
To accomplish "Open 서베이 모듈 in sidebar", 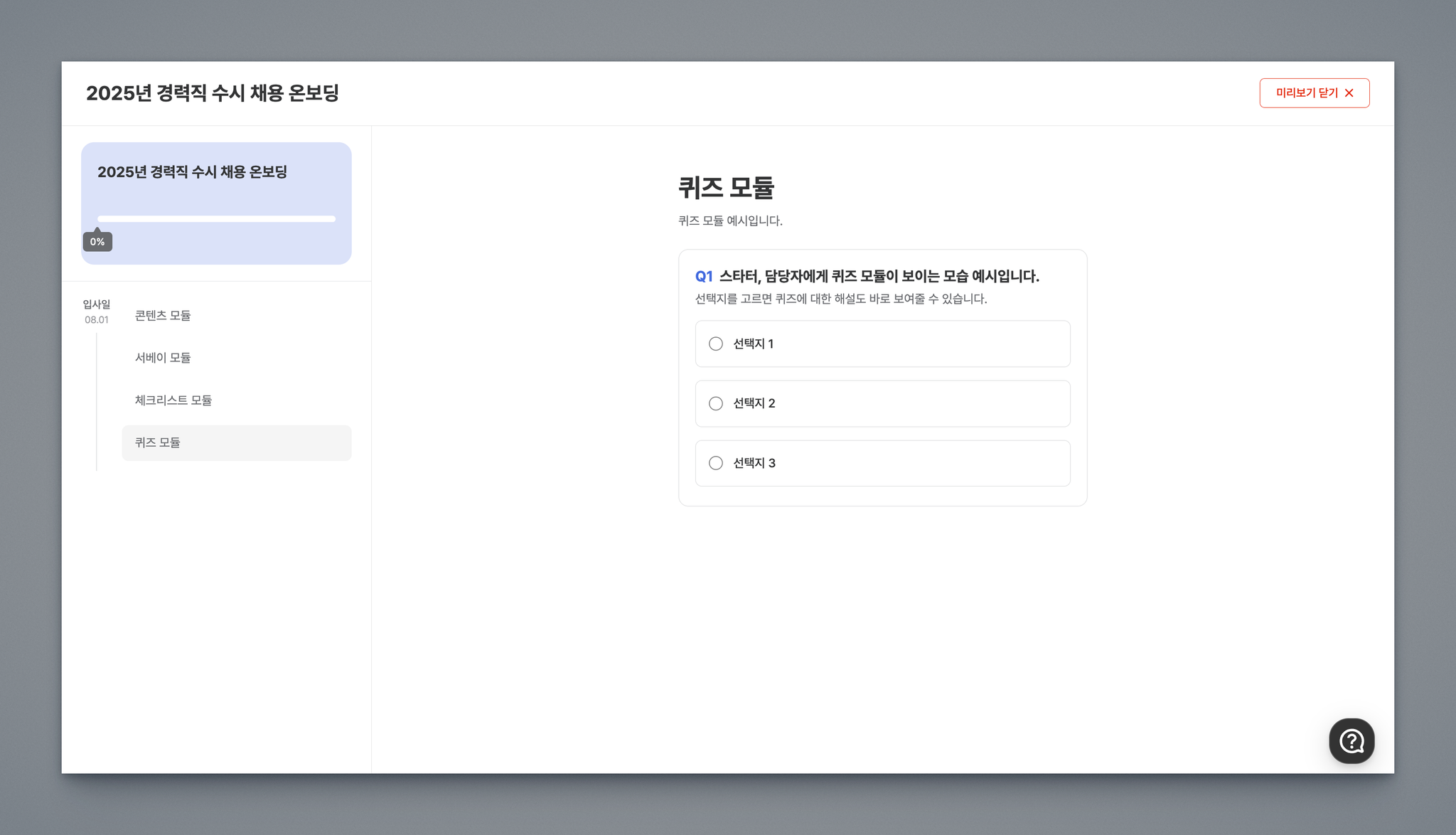I will pyautogui.click(x=163, y=358).
